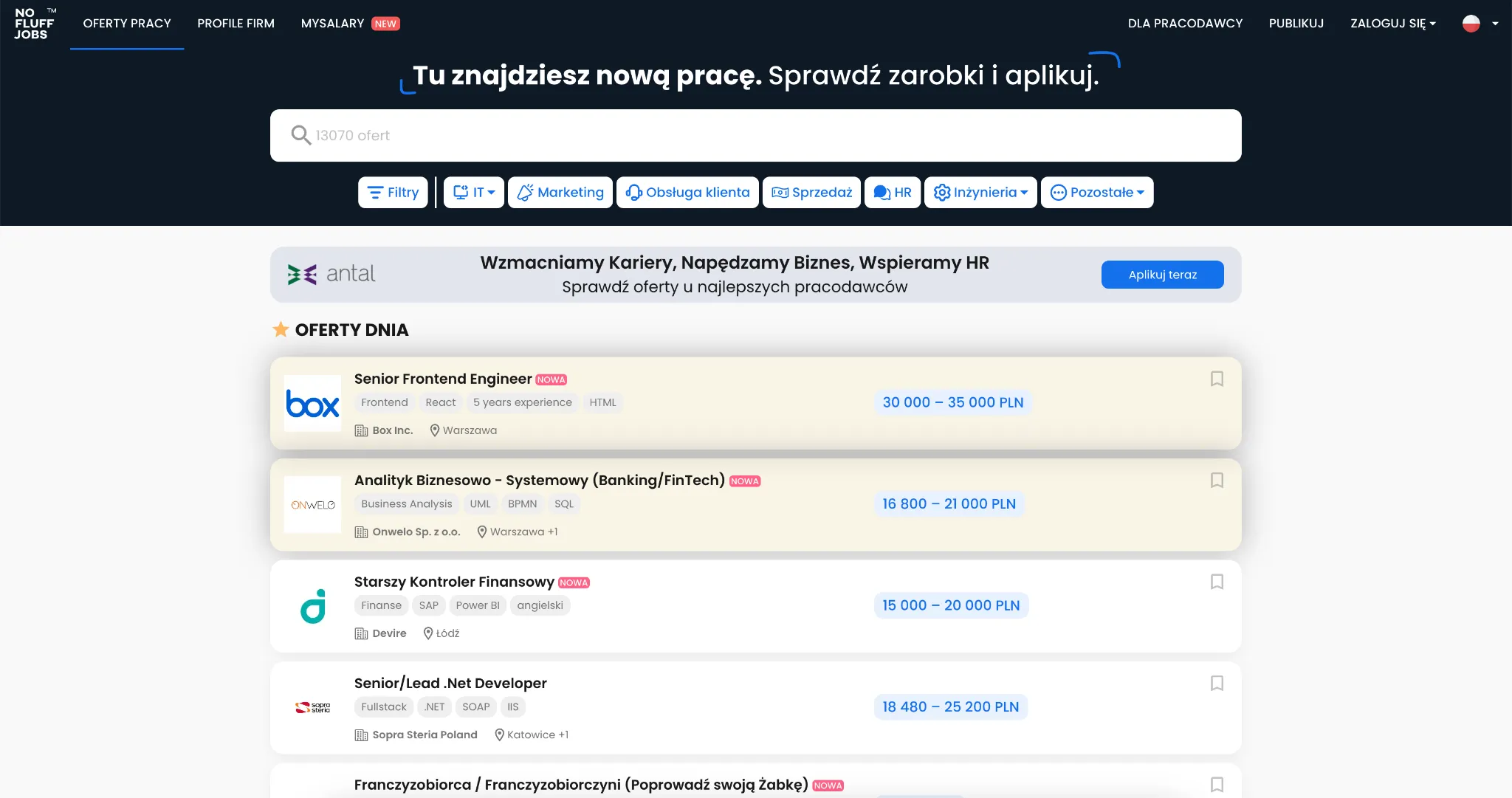Click the React skill tag

pyautogui.click(x=441, y=402)
